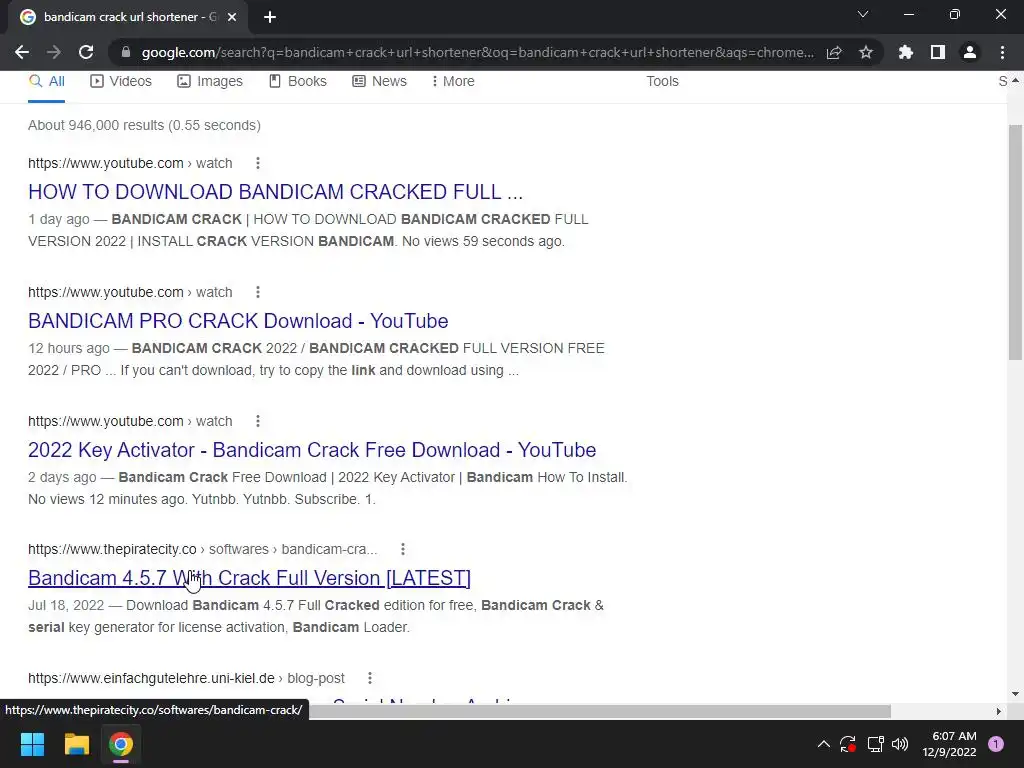
Task: Expand the More search categories
Action: click(x=453, y=81)
